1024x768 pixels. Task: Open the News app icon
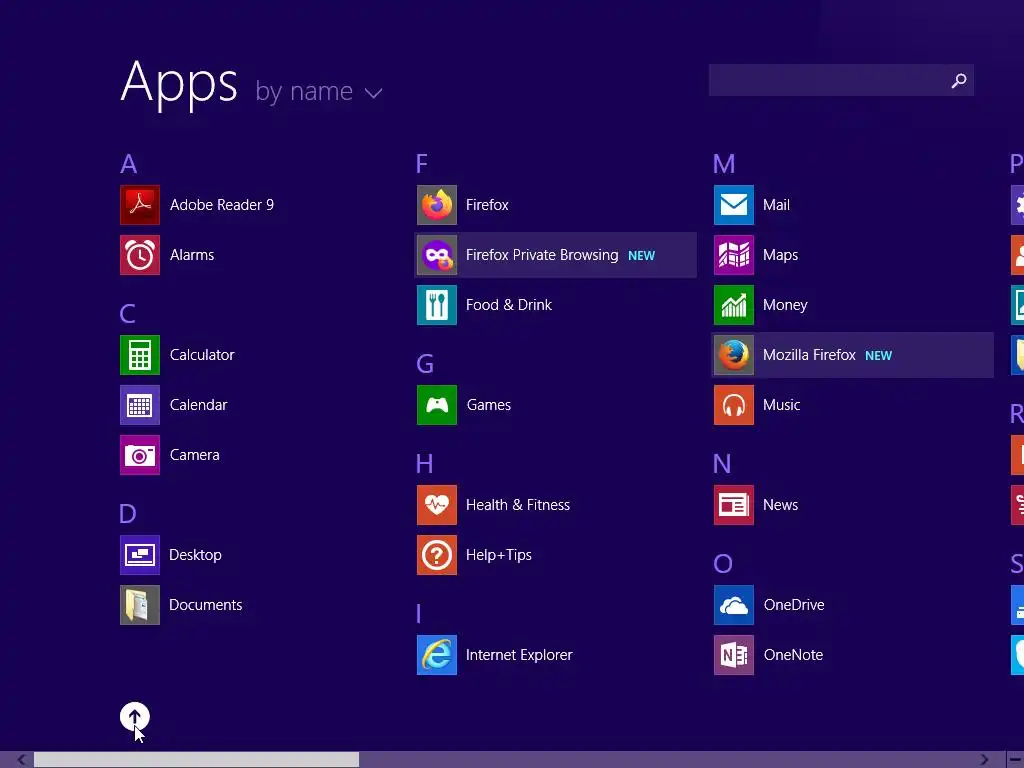click(734, 505)
